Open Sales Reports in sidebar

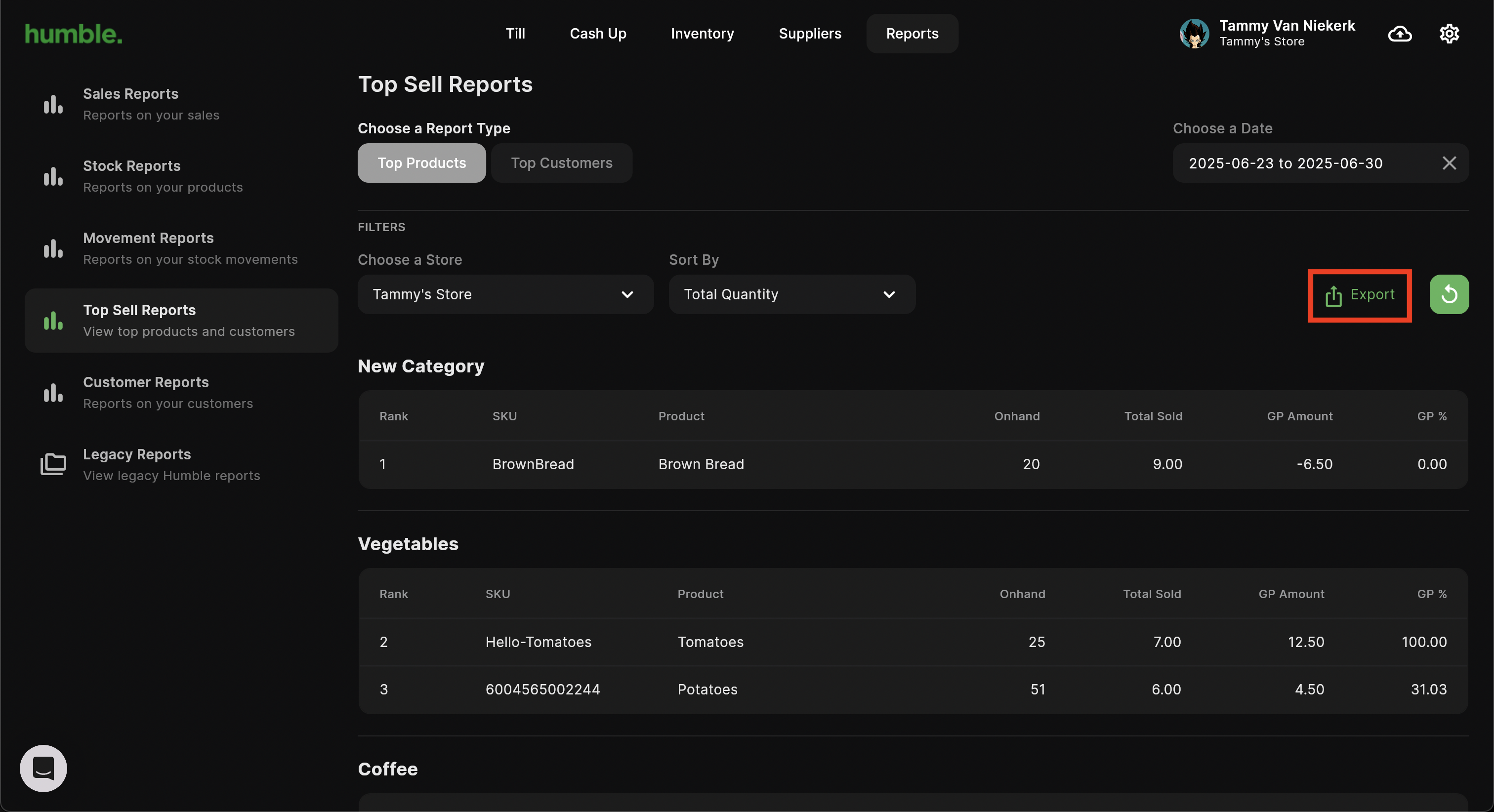181,104
